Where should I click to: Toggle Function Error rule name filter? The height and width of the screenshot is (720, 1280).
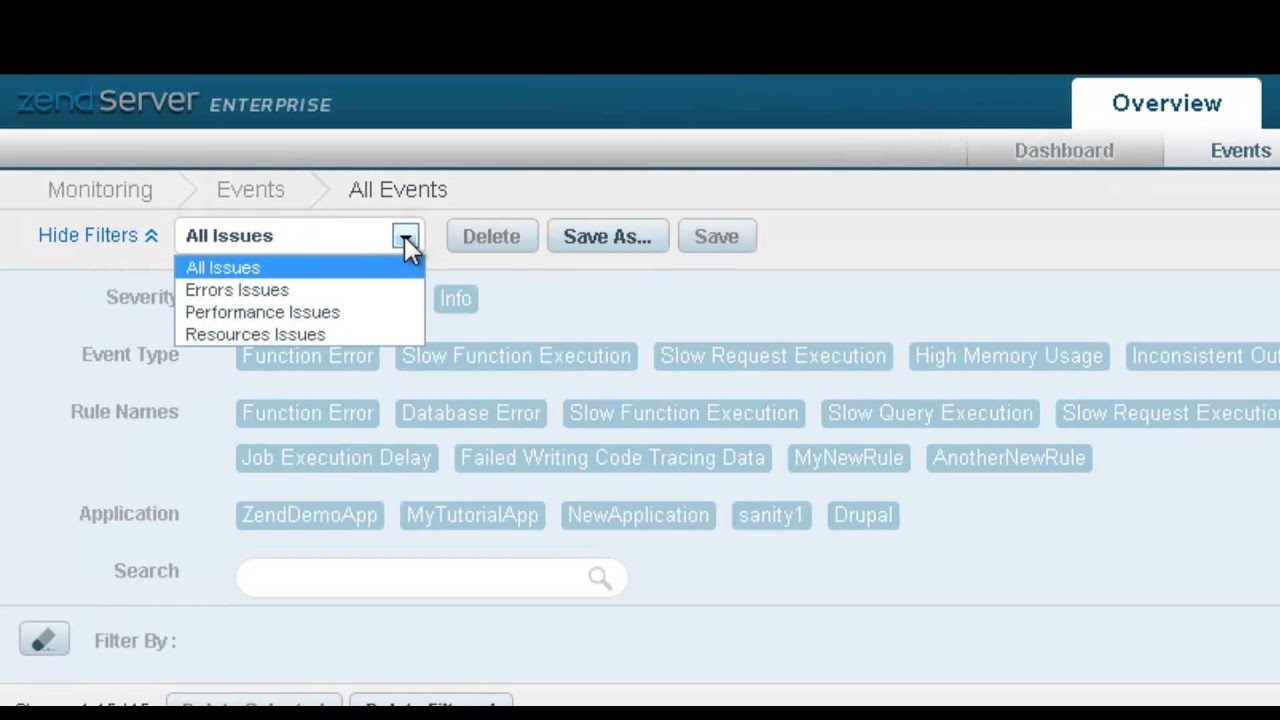click(x=307, y=413)
